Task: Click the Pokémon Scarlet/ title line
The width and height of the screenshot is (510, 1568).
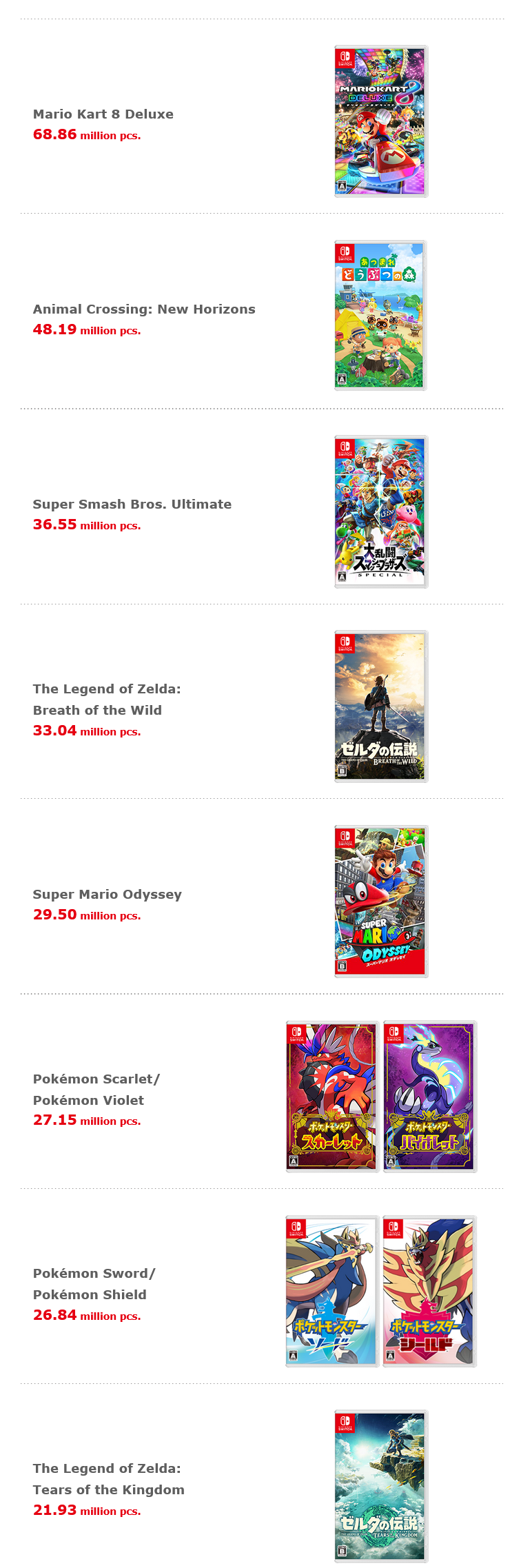Action: coord(96,1079)
